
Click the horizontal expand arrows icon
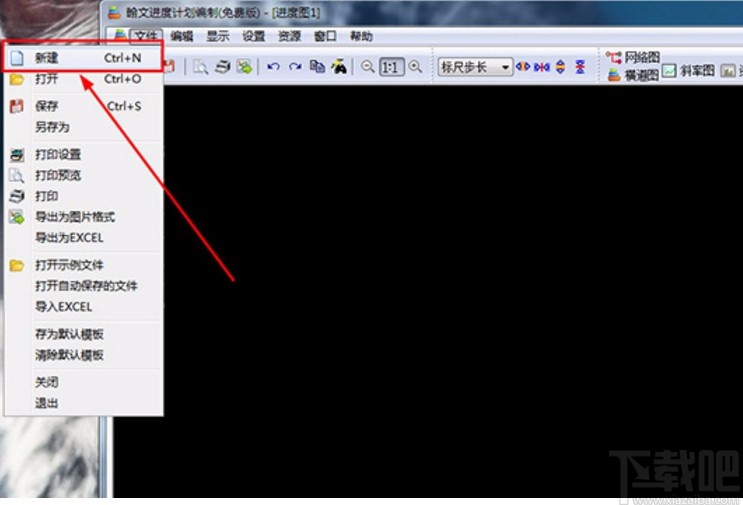tap(523, 67)
